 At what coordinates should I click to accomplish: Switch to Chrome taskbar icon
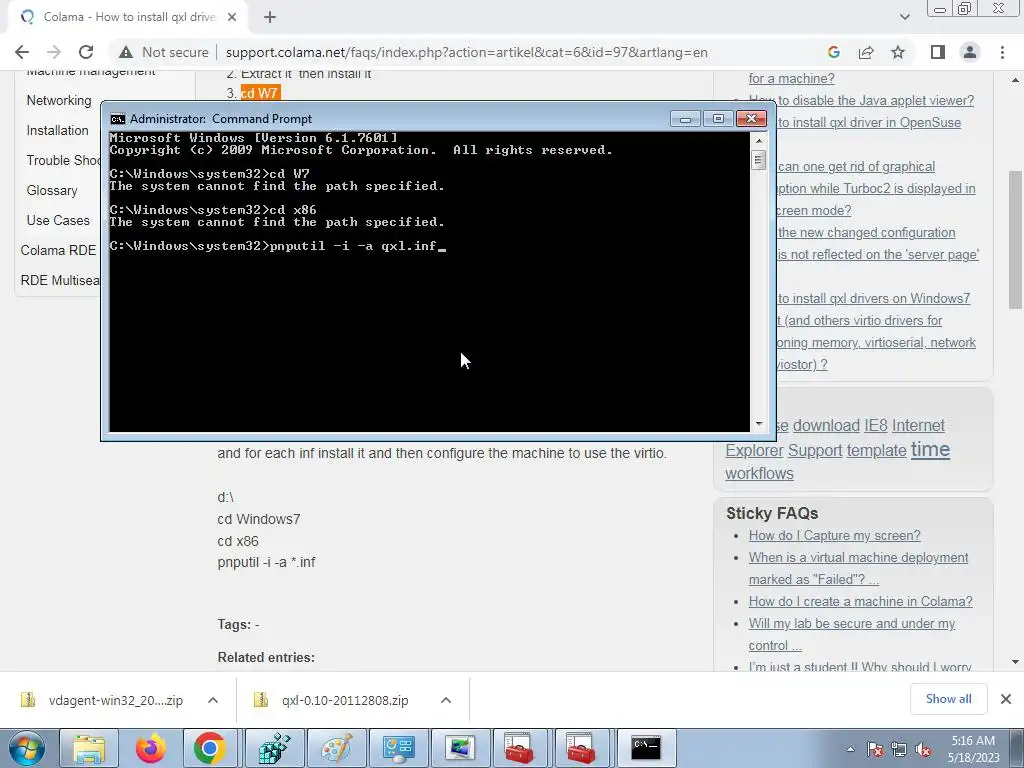click(x=210, y=748)
